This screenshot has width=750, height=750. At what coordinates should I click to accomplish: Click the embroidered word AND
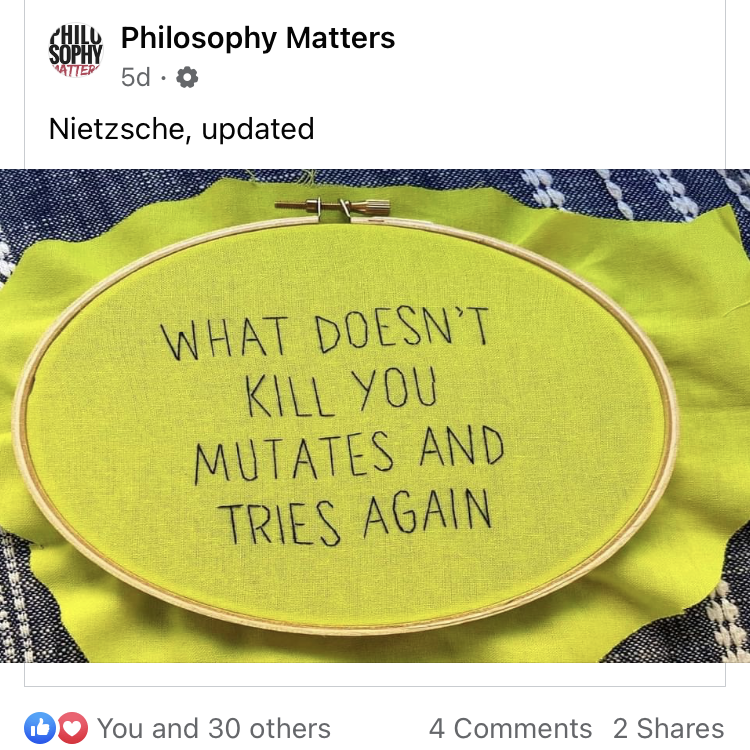click(462, 446)
